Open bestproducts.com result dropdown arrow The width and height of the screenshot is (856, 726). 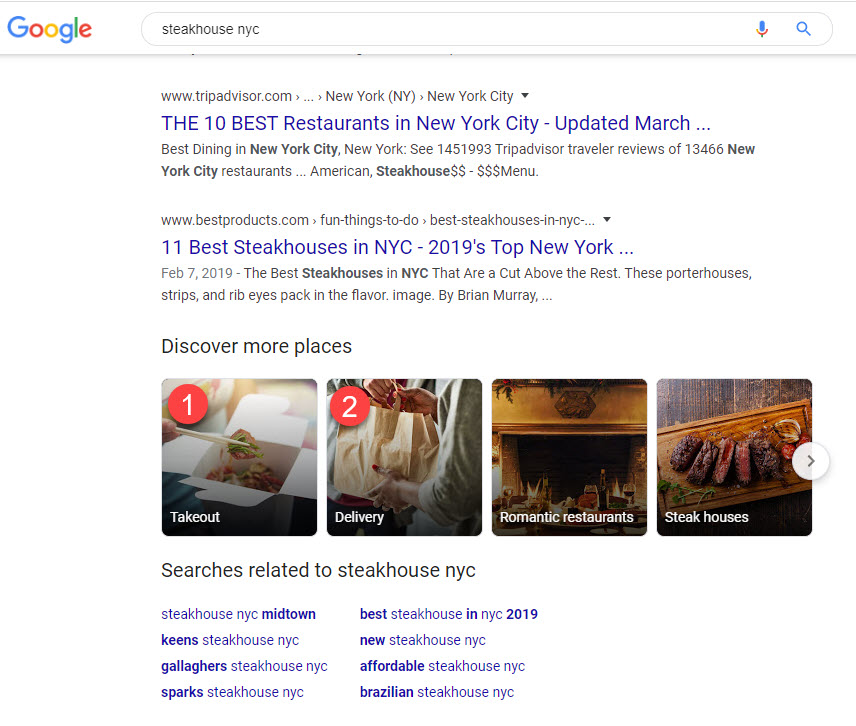coord(607,220)
